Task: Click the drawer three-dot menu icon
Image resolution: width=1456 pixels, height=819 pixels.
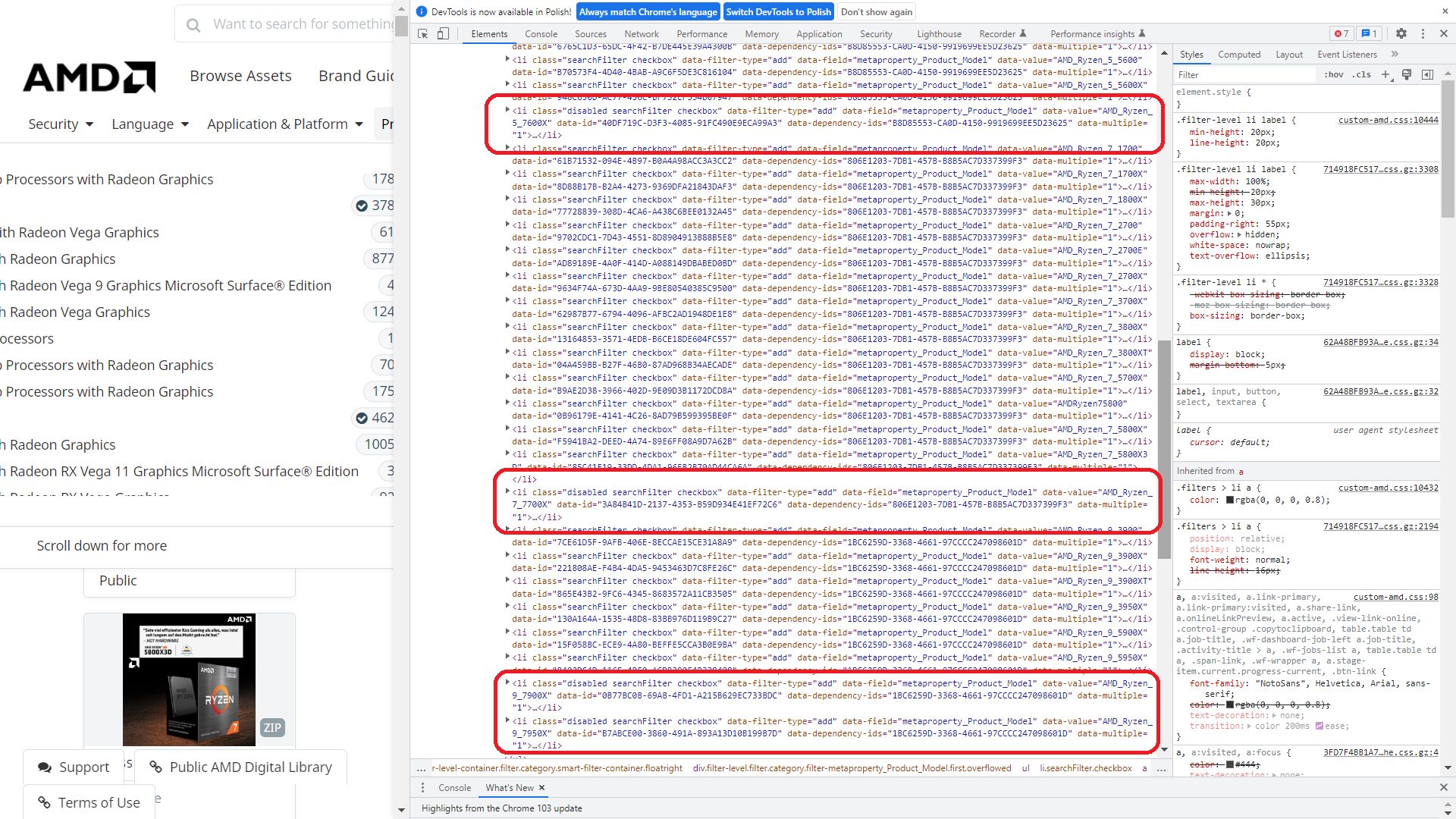Action: [422, 788]
